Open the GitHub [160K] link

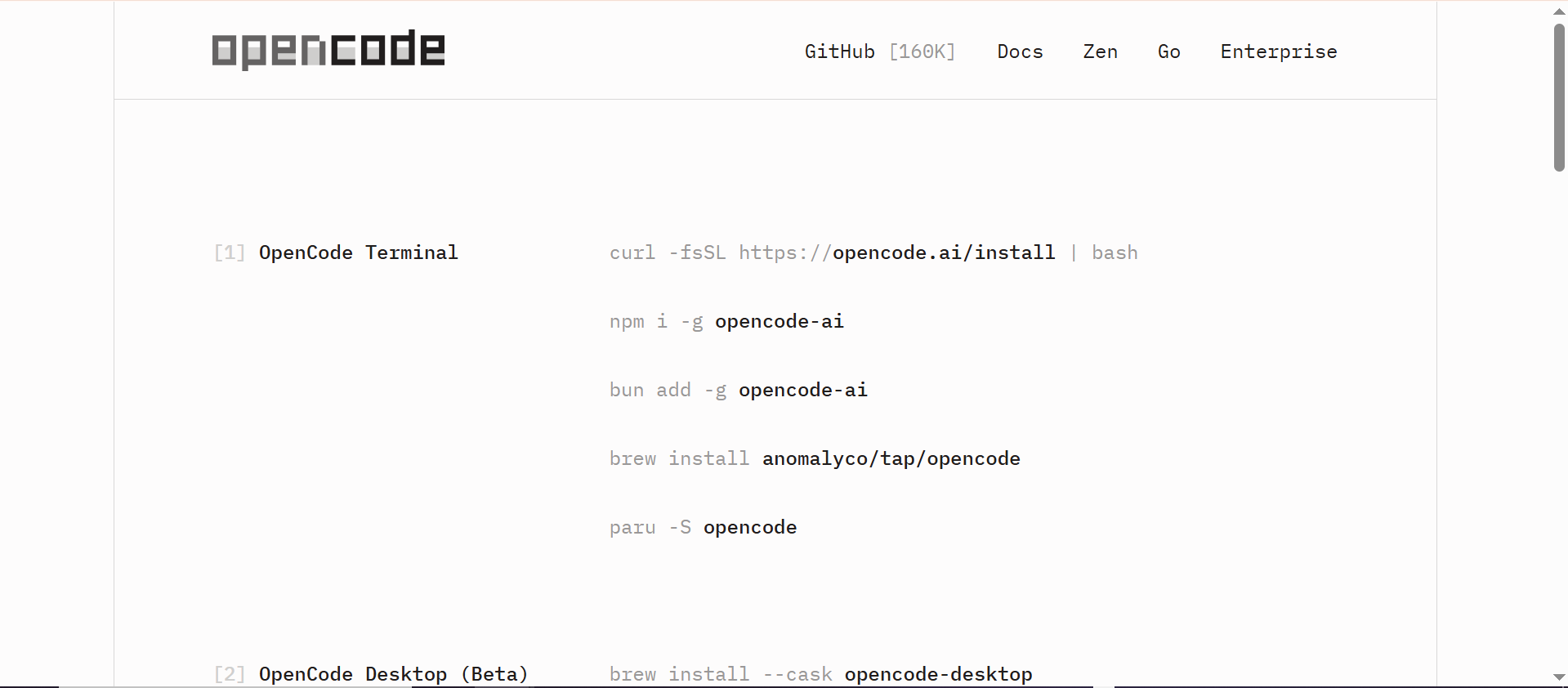880,51
